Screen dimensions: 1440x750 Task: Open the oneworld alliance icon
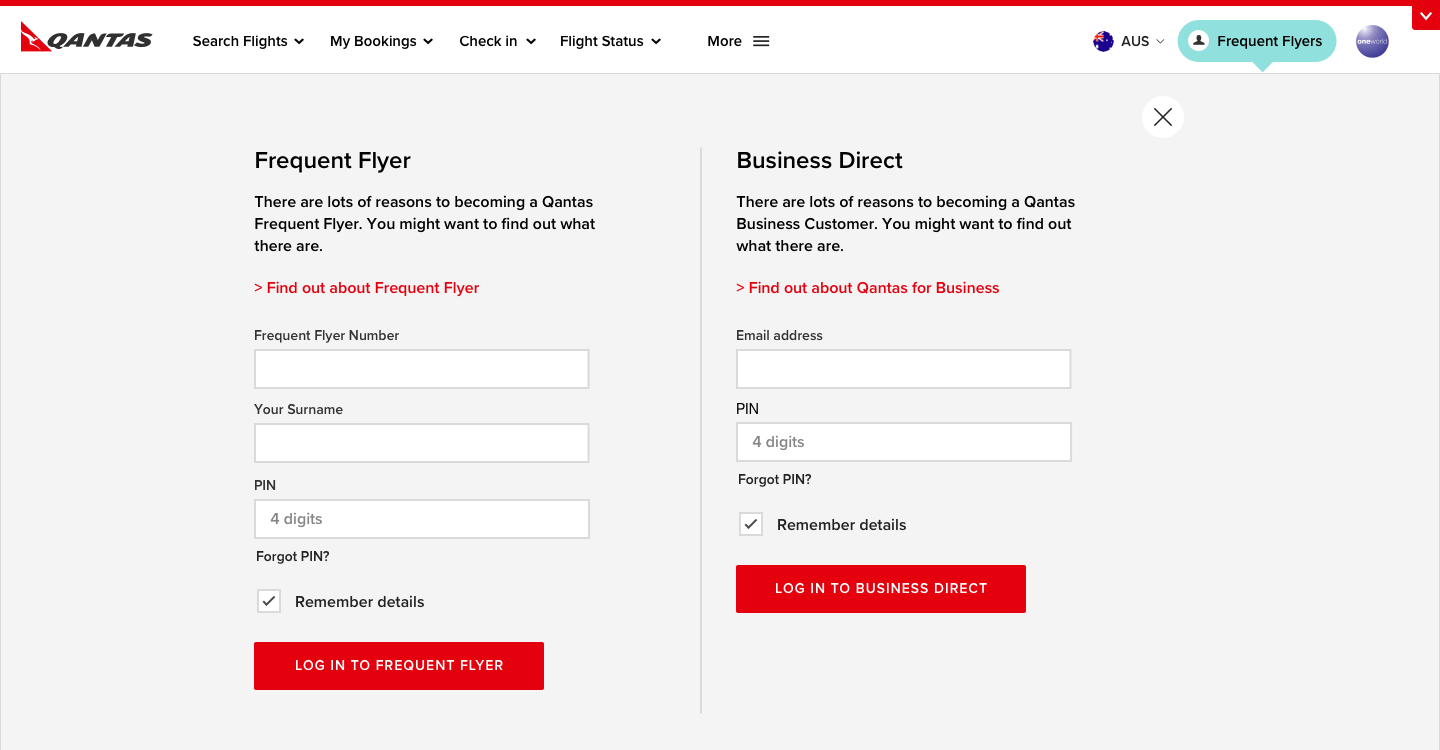point(1372,41)
